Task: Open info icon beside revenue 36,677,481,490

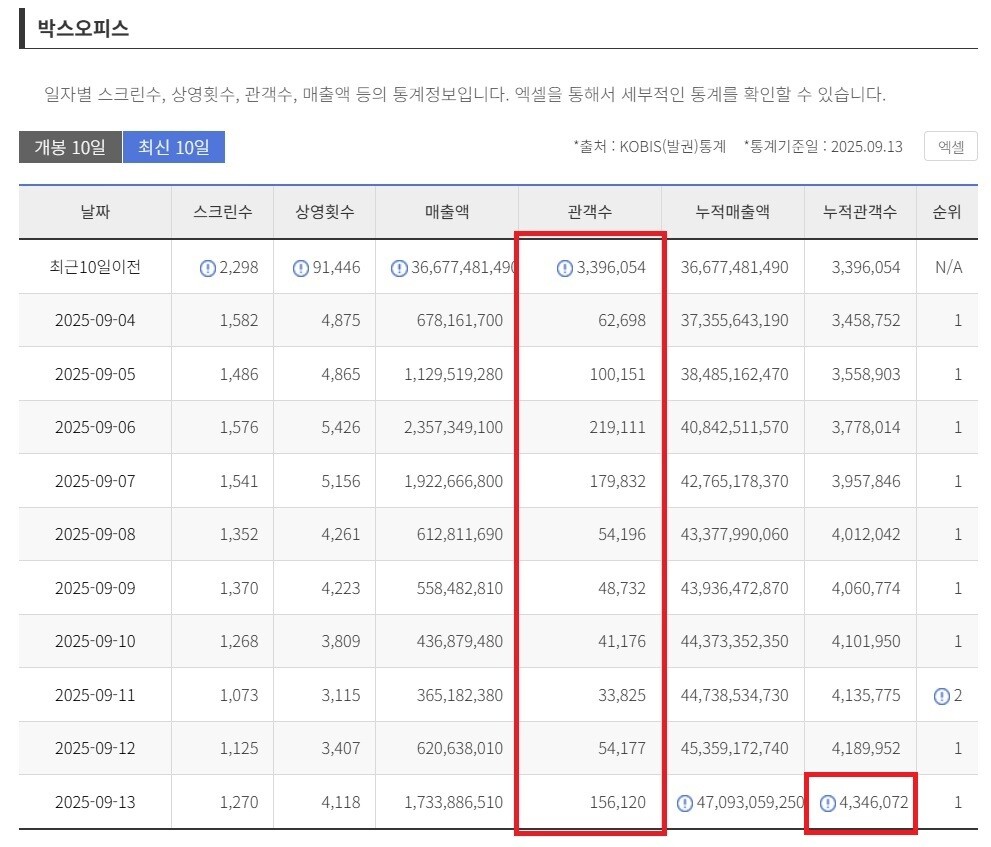Action: [399, 268]
